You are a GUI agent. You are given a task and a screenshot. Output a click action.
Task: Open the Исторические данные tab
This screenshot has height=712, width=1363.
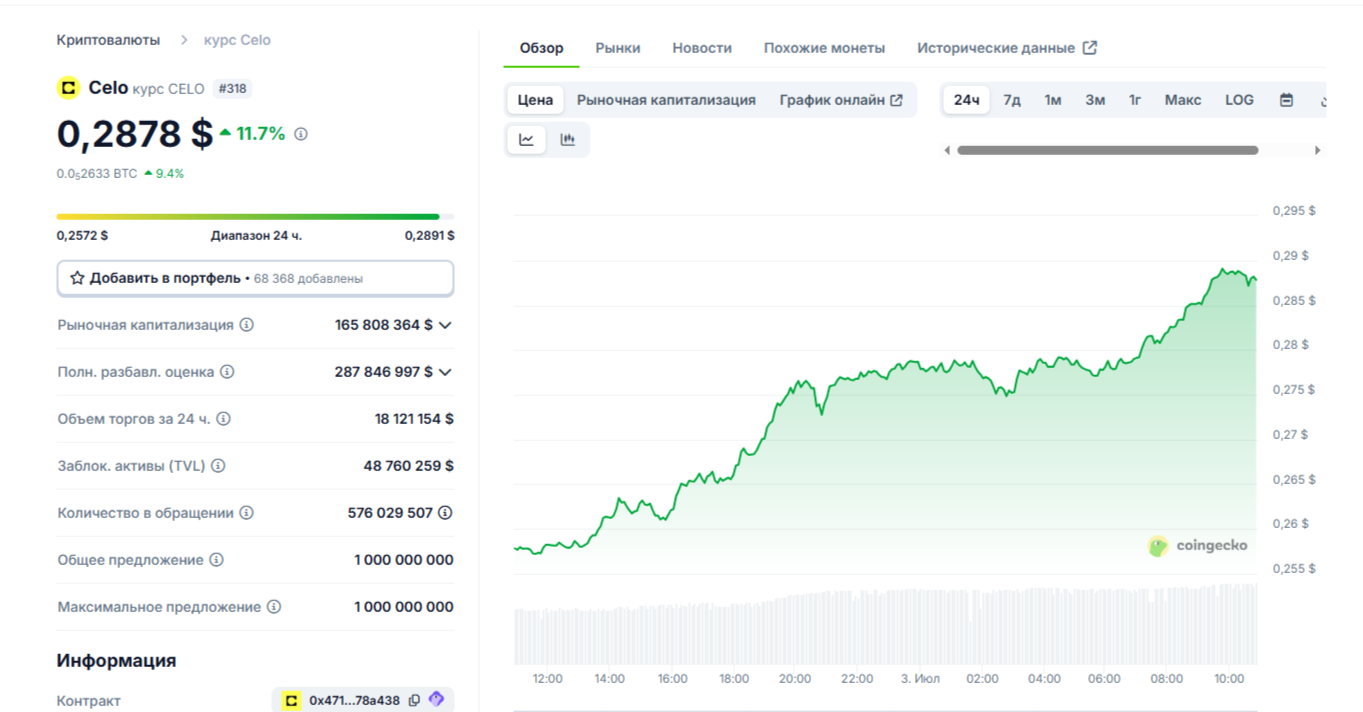pos(1007,48)
